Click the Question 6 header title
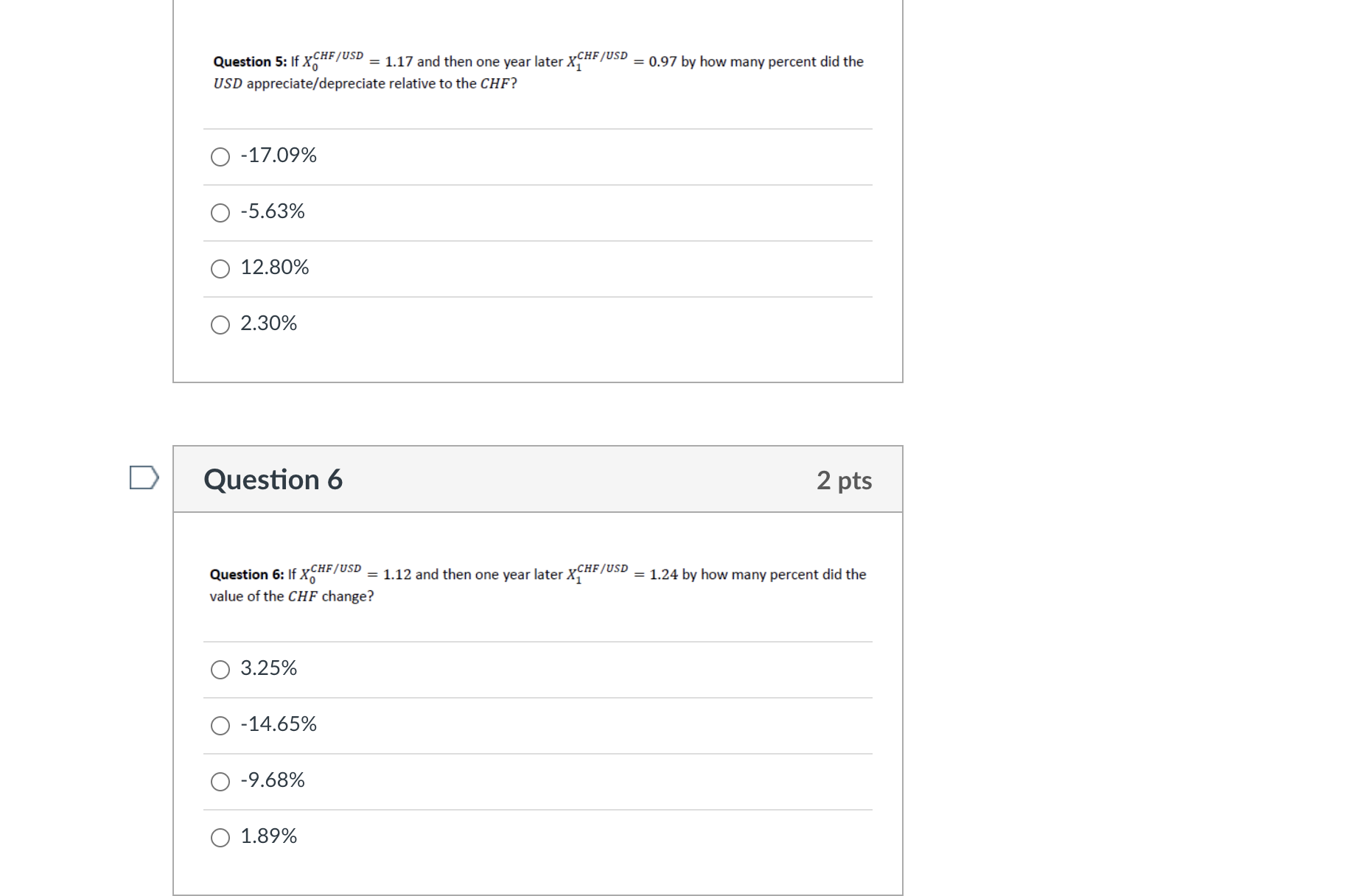 274,480
